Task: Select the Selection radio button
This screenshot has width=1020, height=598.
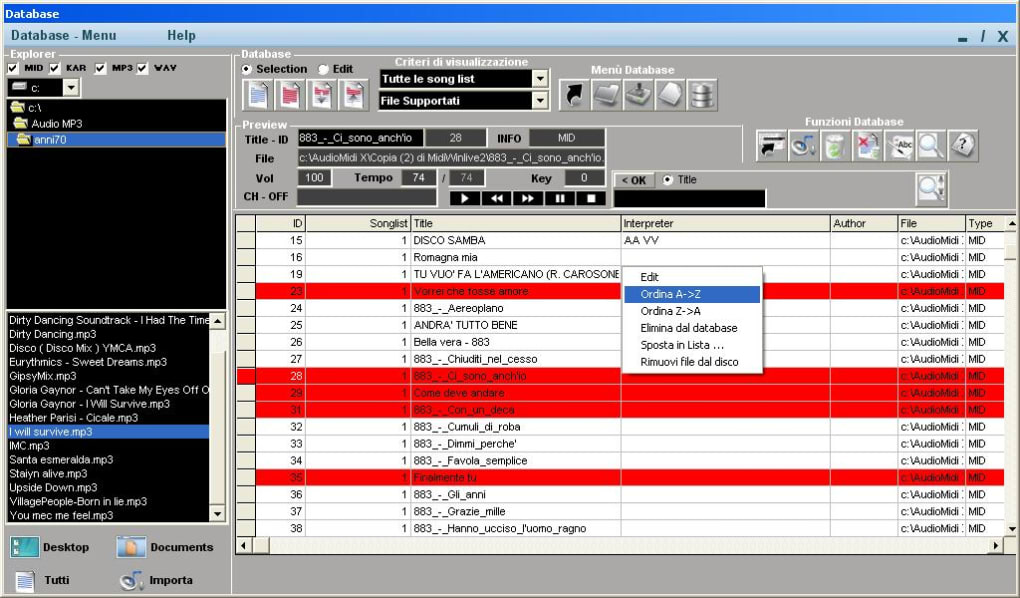Action: tap(247, 69)
